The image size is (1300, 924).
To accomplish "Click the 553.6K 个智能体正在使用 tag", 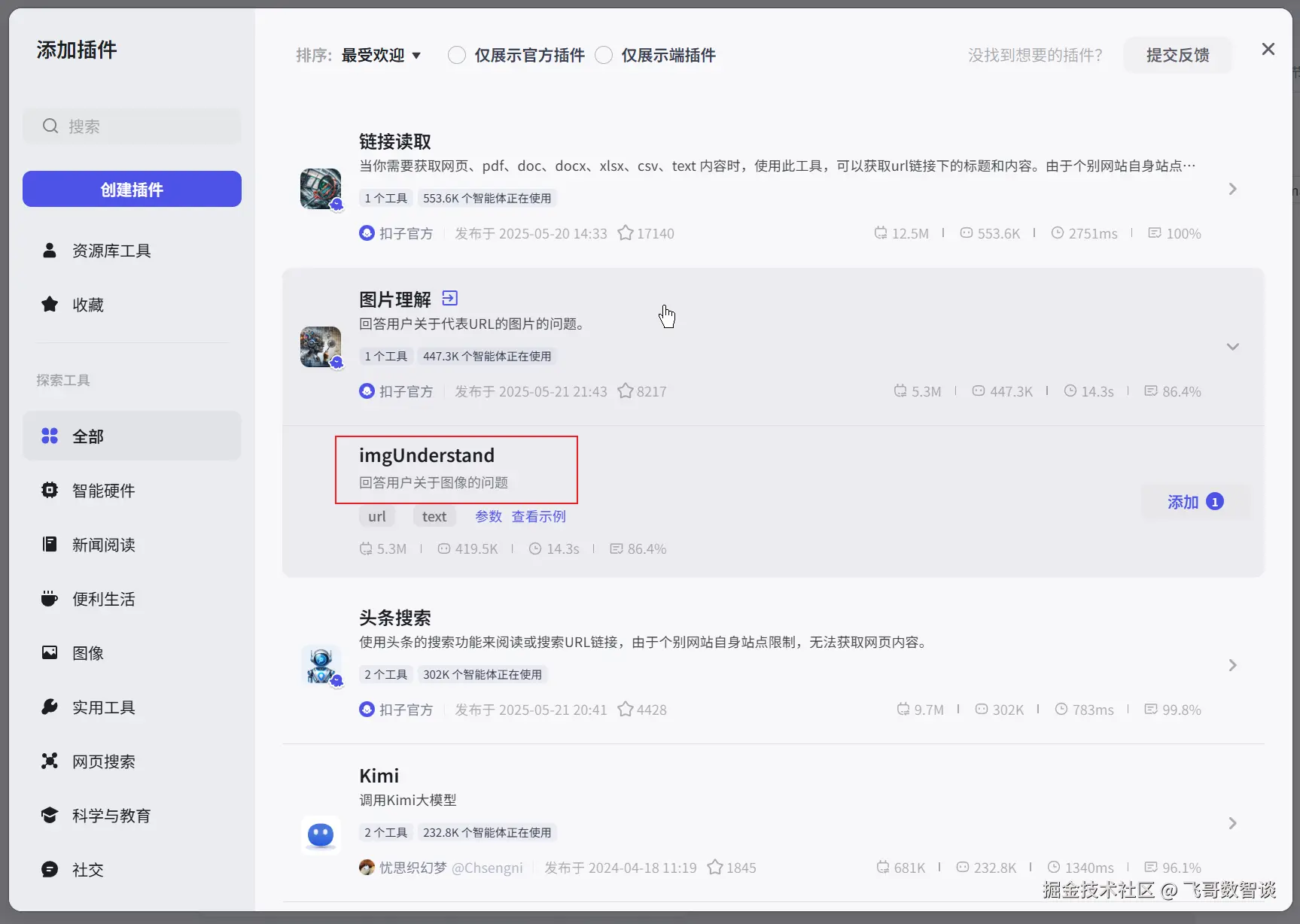I will (x=487, y=198).
